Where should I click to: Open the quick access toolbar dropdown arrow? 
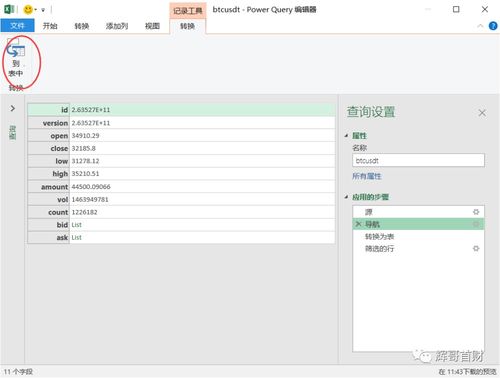tap(43, 10)
